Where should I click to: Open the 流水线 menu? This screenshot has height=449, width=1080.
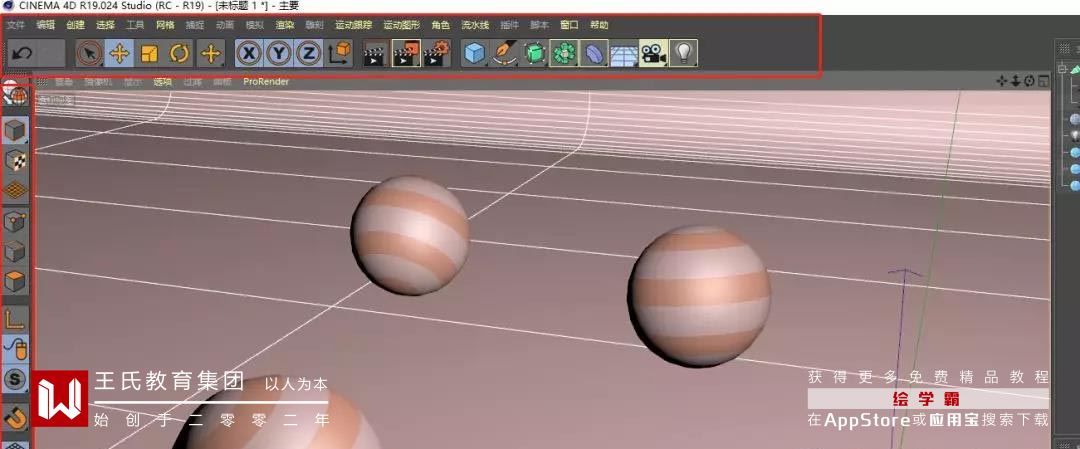[475, 25]
